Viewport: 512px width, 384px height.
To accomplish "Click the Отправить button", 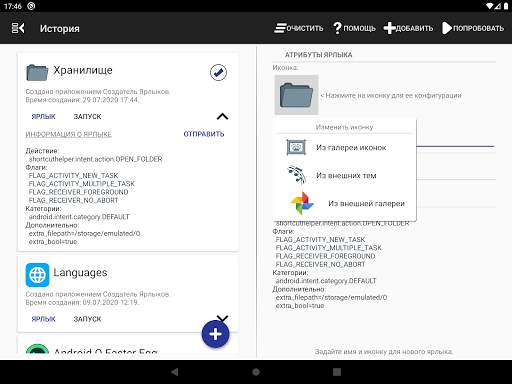I will coord(204,134).
